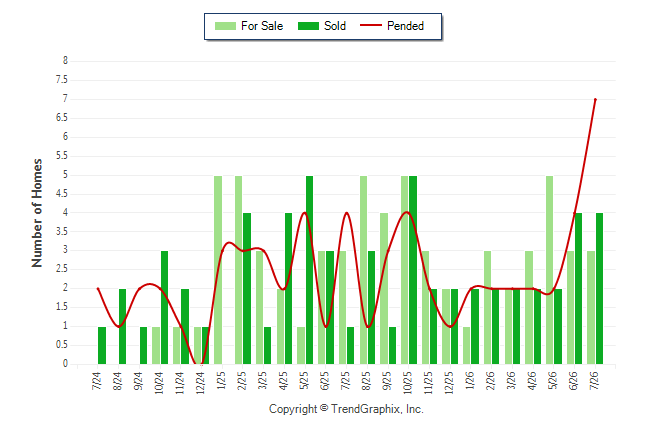The height and width of the screenshot is (434, 646).
Task: Select the 7/26 x-axis date label
Action: 595,380
